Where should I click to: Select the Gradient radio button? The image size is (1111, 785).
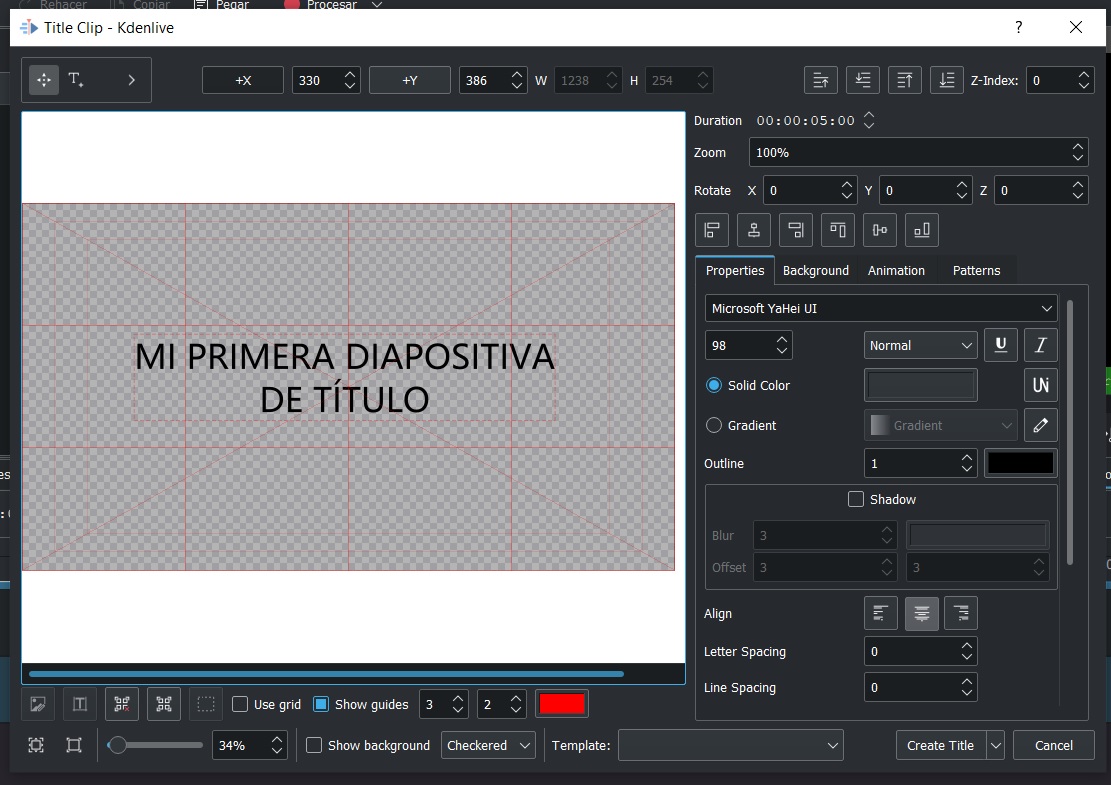(x=714, y=425)
